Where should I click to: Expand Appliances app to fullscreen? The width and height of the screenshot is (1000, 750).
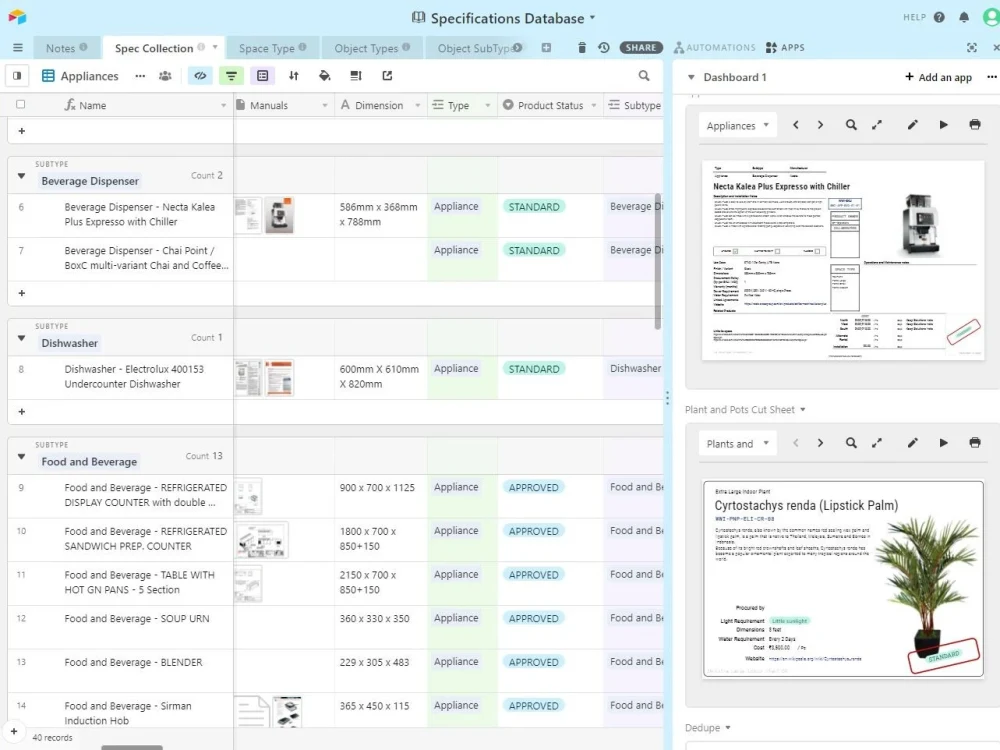tap(878, 125)
